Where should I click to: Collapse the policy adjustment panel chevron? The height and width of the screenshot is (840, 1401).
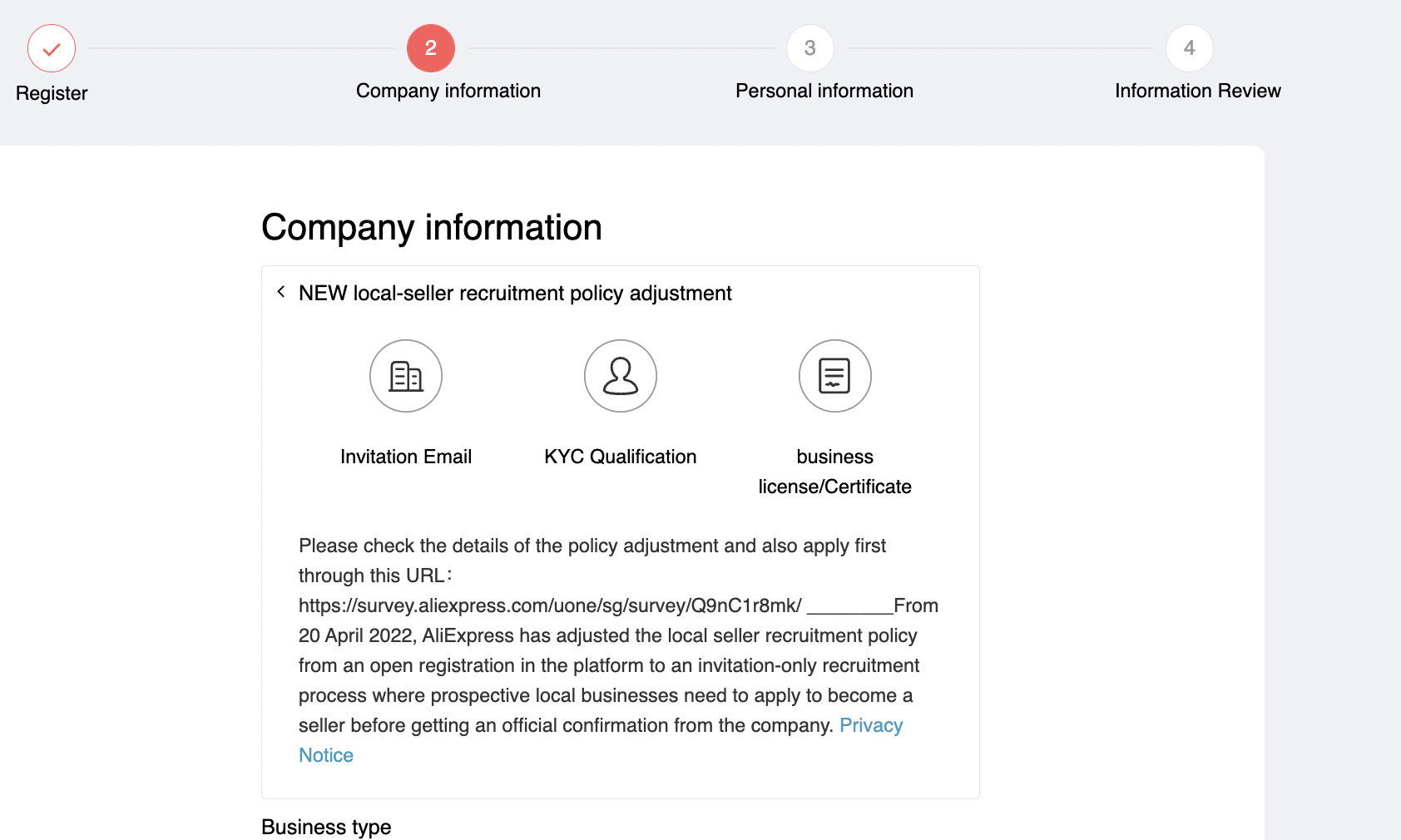281,292
